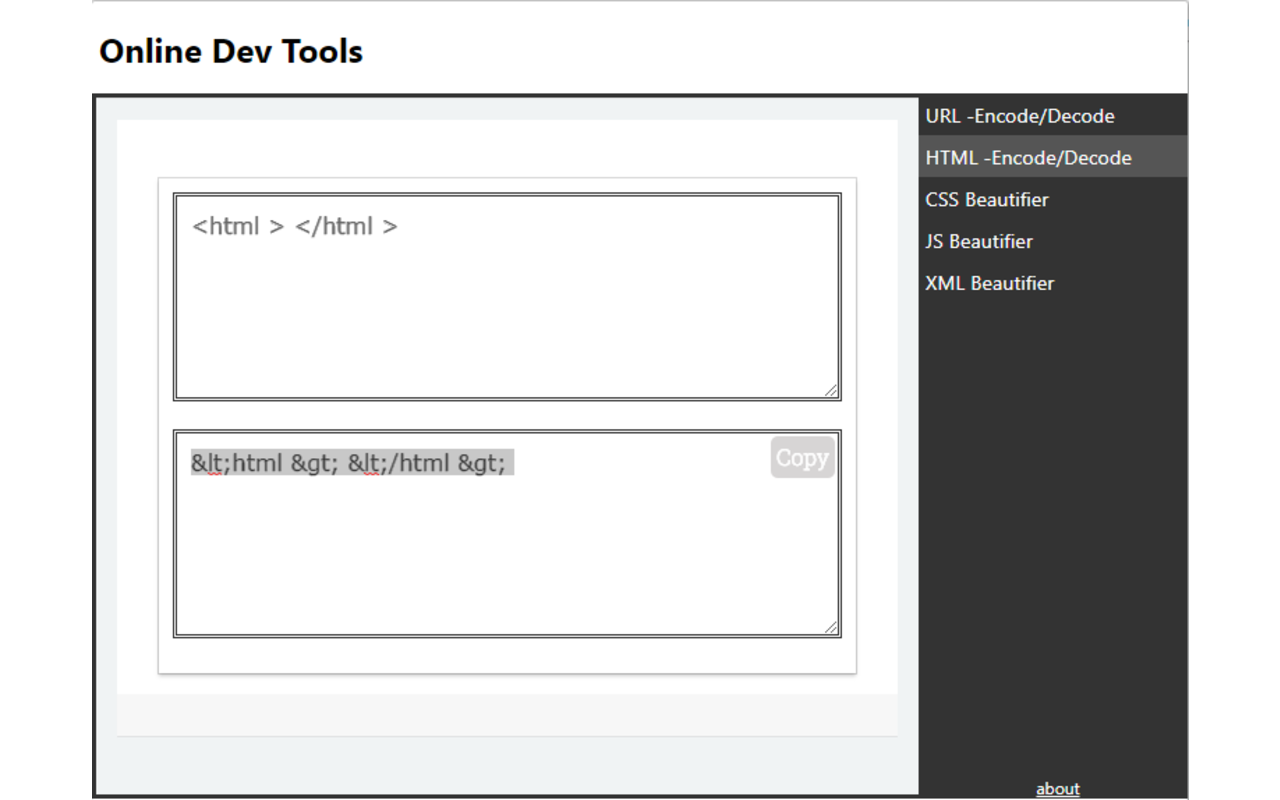
Task: Click the Copy button in the output box
Action: [802, 458]
